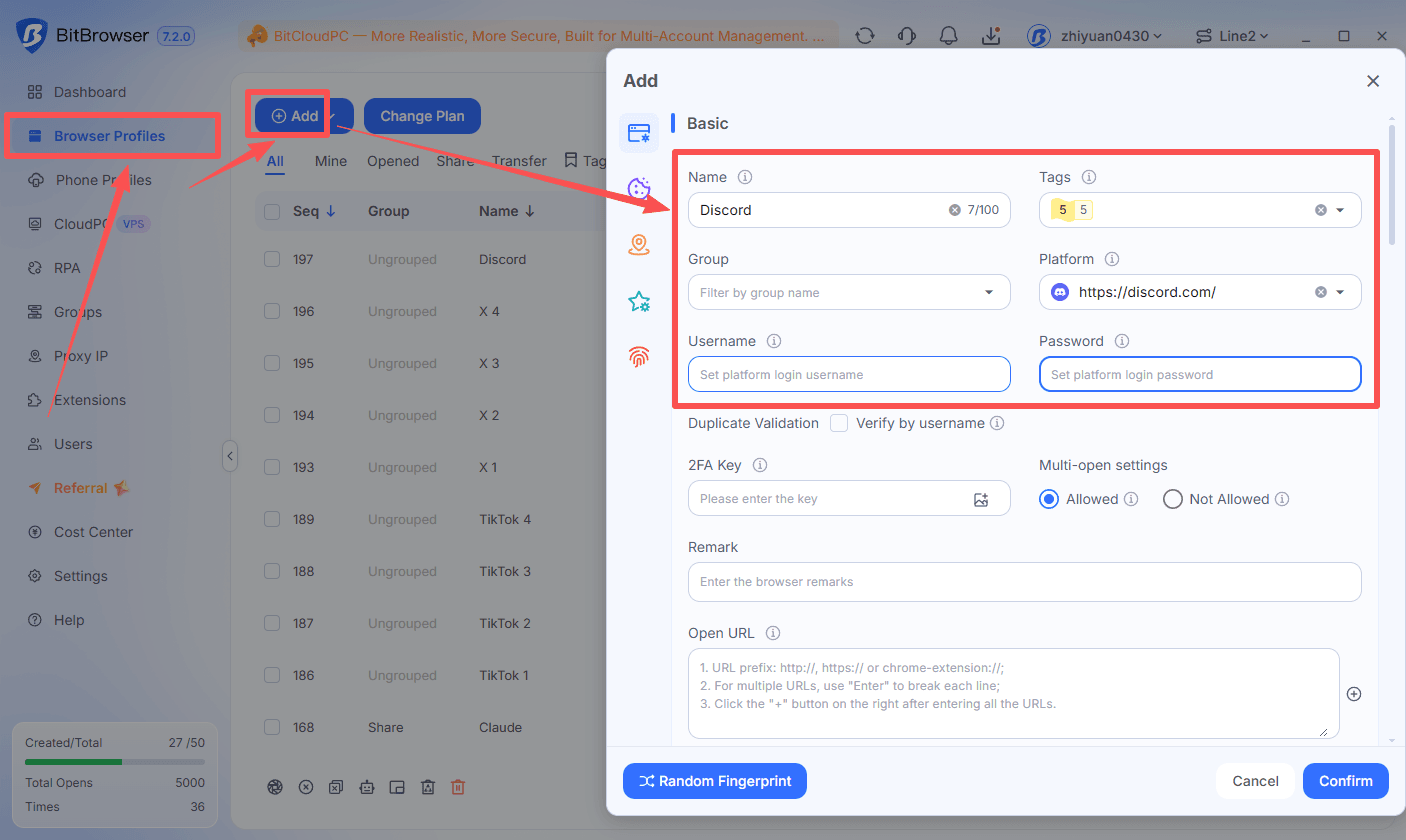
Task: Click the scan icon in the 2FA Key field
Action: point(981,499)
